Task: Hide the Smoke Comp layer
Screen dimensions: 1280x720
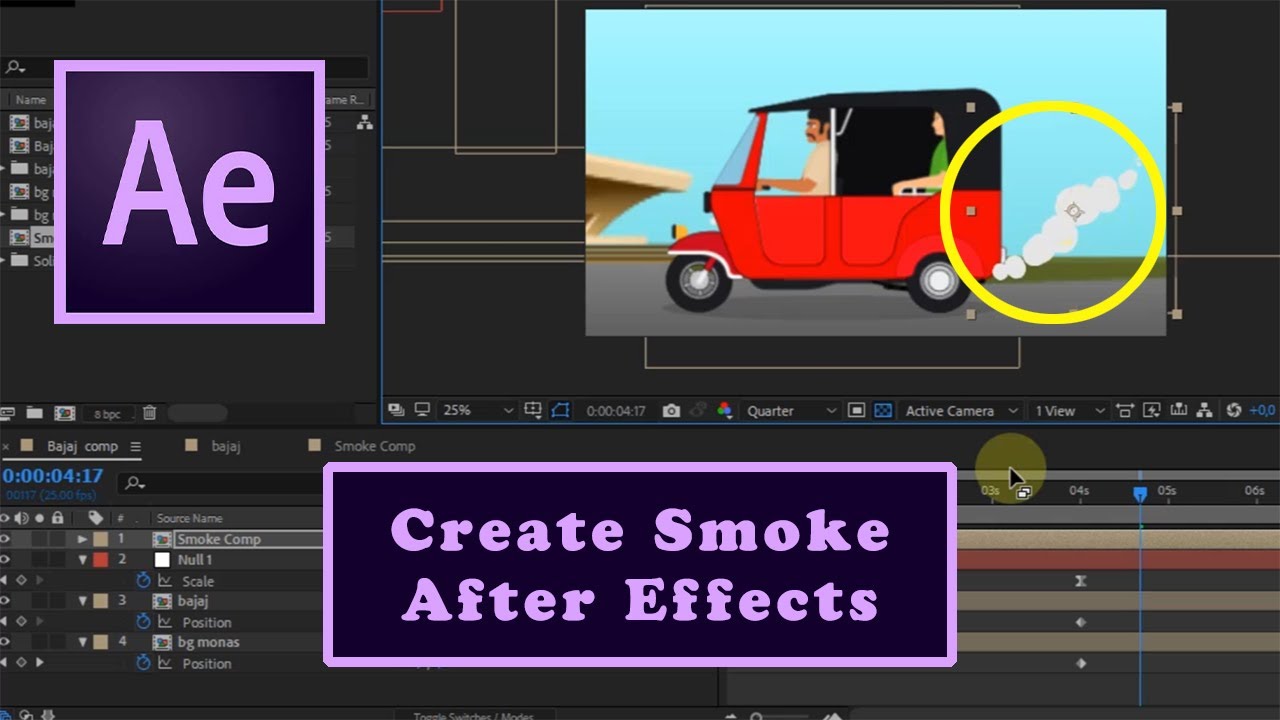Action: tap(6, 539)
